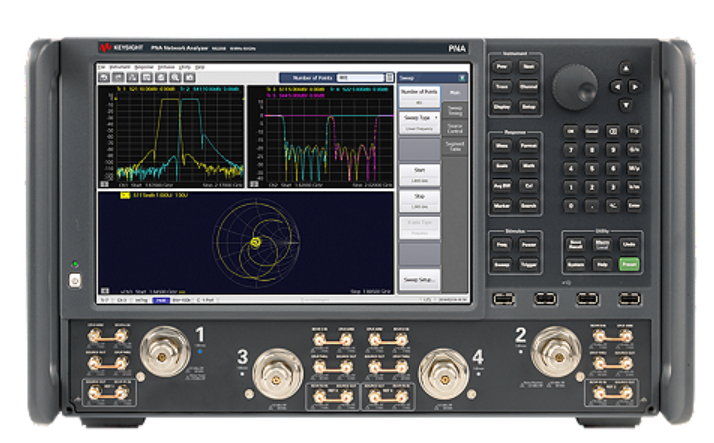
Task: Click the front-panel power standby button
Action: pyautogui.click(x=75, y=280)
